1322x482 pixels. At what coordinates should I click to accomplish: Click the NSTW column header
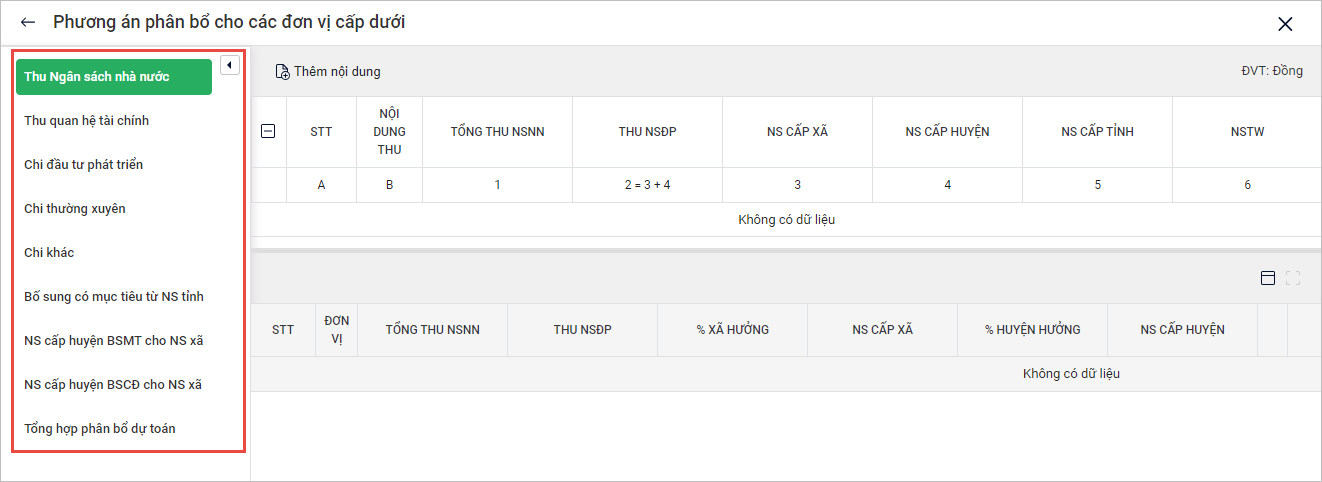(x=1247, y=132)
